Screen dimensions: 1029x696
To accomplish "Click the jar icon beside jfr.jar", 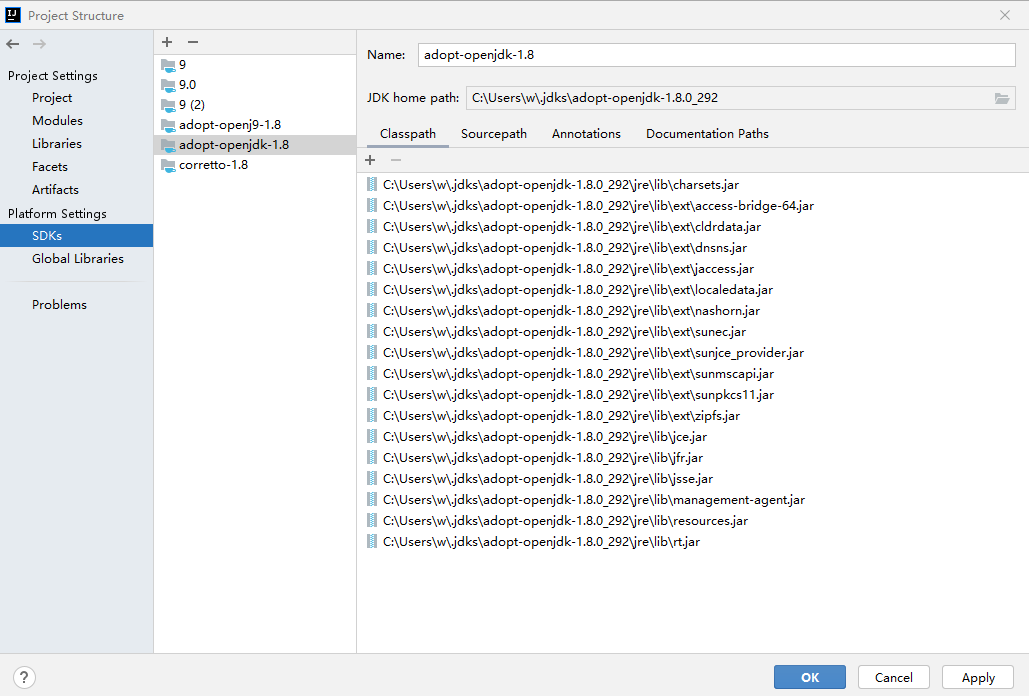I will pos(372,457).
